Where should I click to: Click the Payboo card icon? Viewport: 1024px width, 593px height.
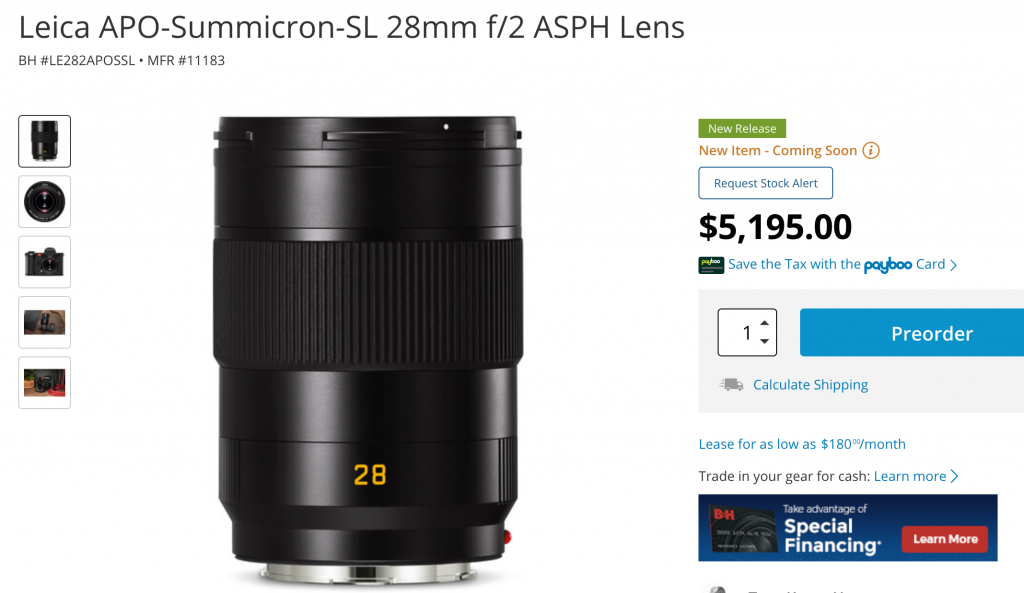click(711, 264)
